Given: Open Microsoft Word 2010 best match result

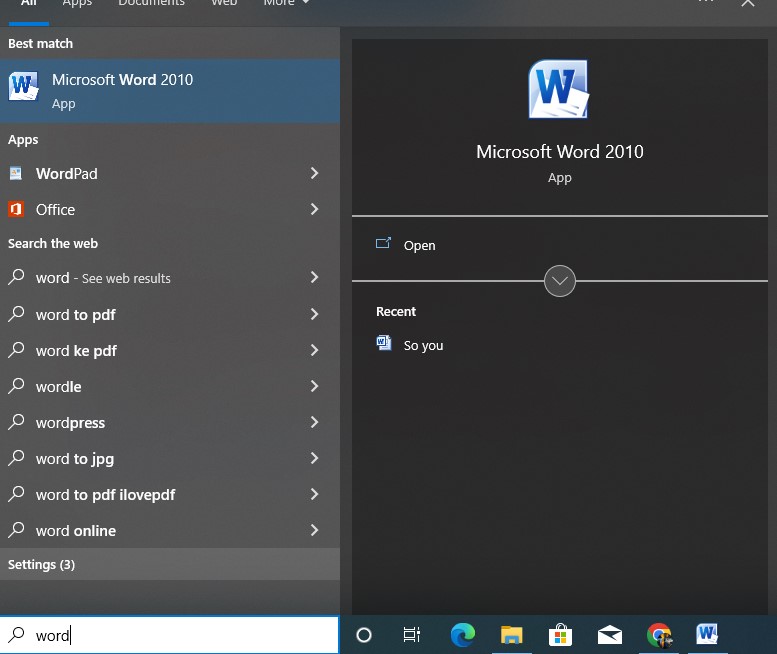Looking at the screenshot, I should 169,91.
